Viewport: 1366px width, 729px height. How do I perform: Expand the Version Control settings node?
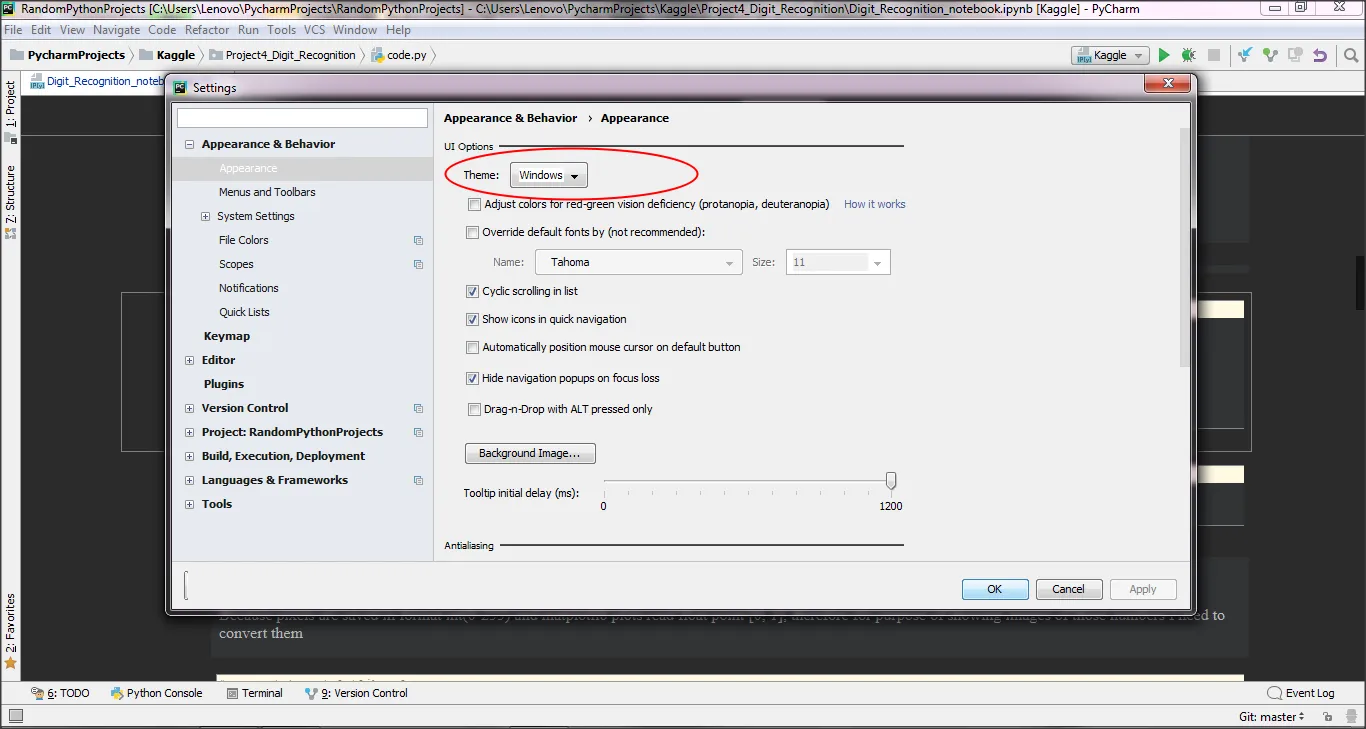(189, 408)
